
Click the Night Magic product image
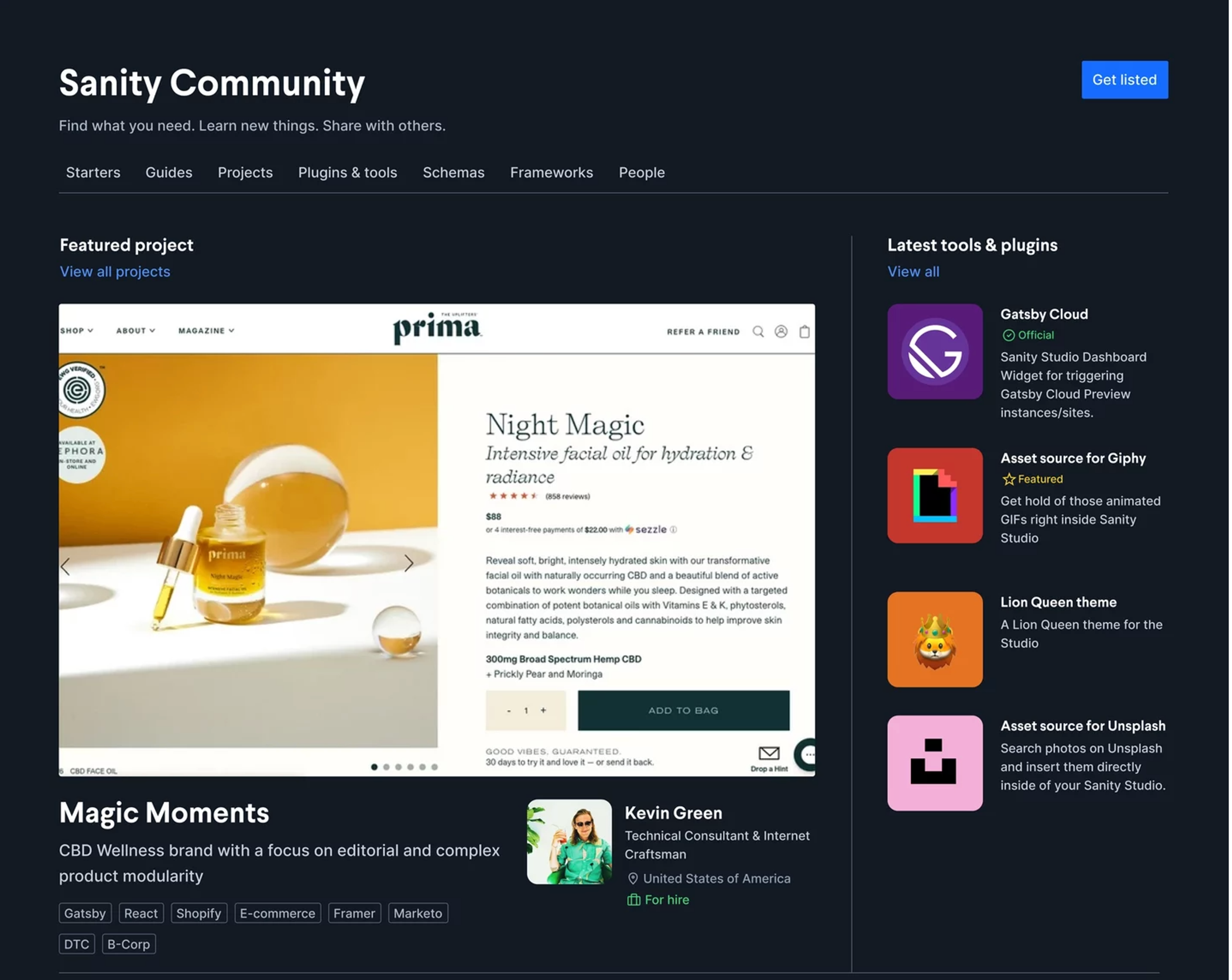pyautogui.click(x=248, y=551)
